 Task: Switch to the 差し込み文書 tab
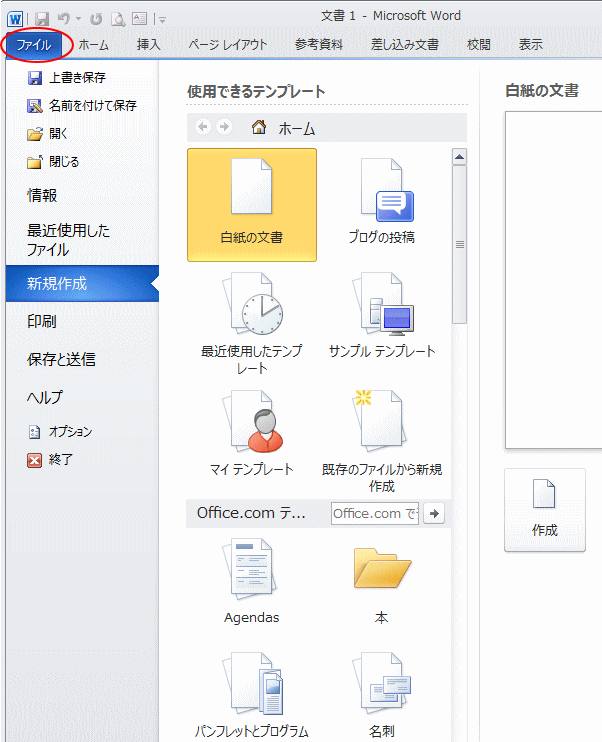click(405, 45)
